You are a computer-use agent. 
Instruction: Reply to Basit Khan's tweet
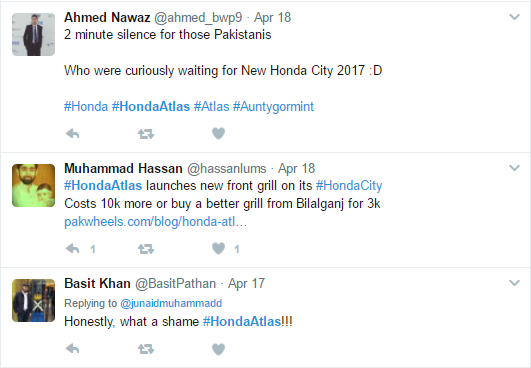pyautogui.click(x=72, y=348)
